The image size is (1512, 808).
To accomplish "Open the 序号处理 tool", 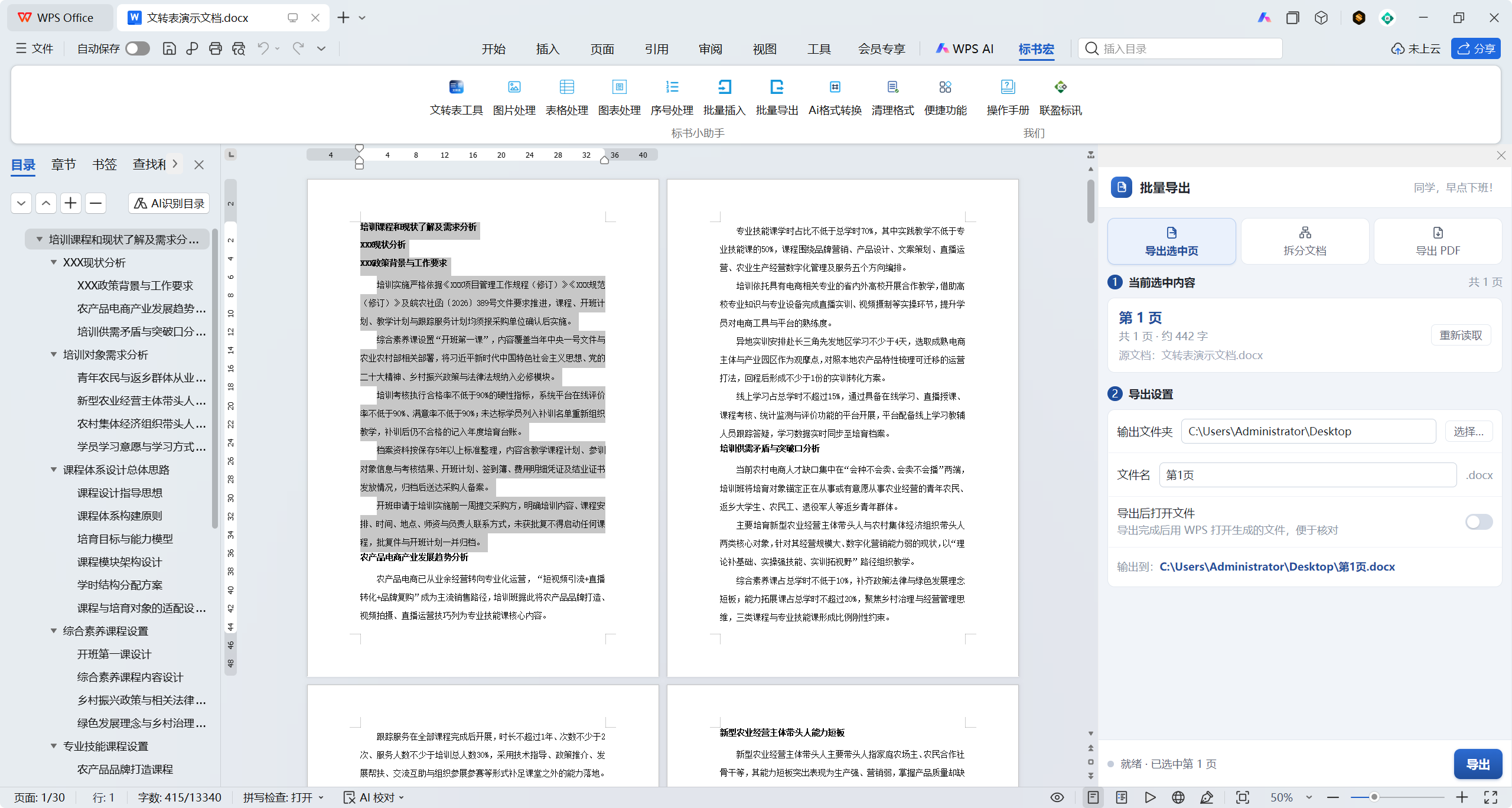I will coord(672,97).
